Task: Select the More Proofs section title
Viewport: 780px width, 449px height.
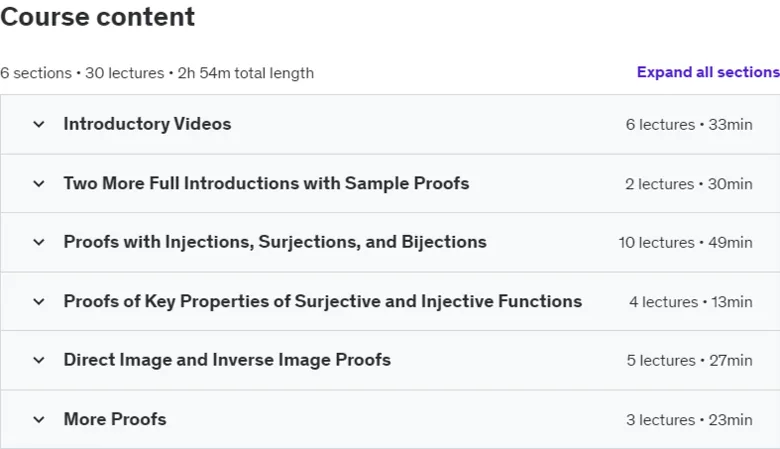Action: click(115, 419)
